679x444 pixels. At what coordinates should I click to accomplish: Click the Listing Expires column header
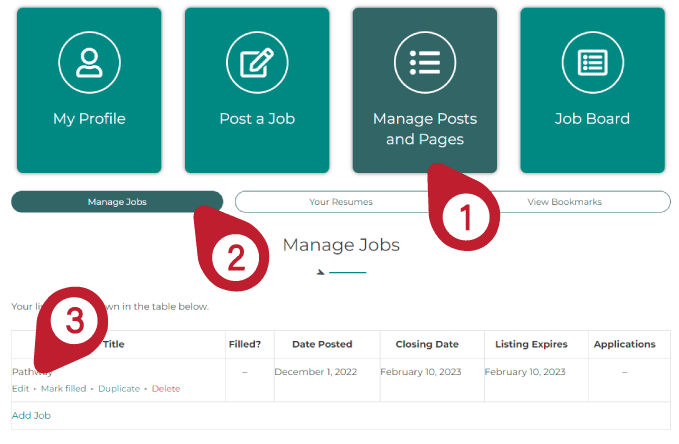click(531, 344)
